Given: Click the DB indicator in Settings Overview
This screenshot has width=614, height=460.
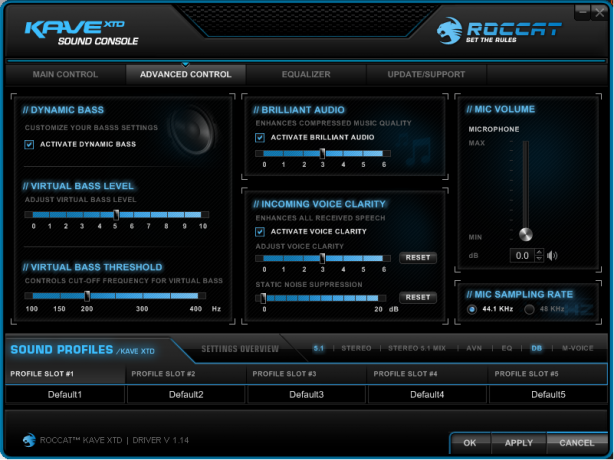Looking at the screenshot, I should (x=536, y=348).
